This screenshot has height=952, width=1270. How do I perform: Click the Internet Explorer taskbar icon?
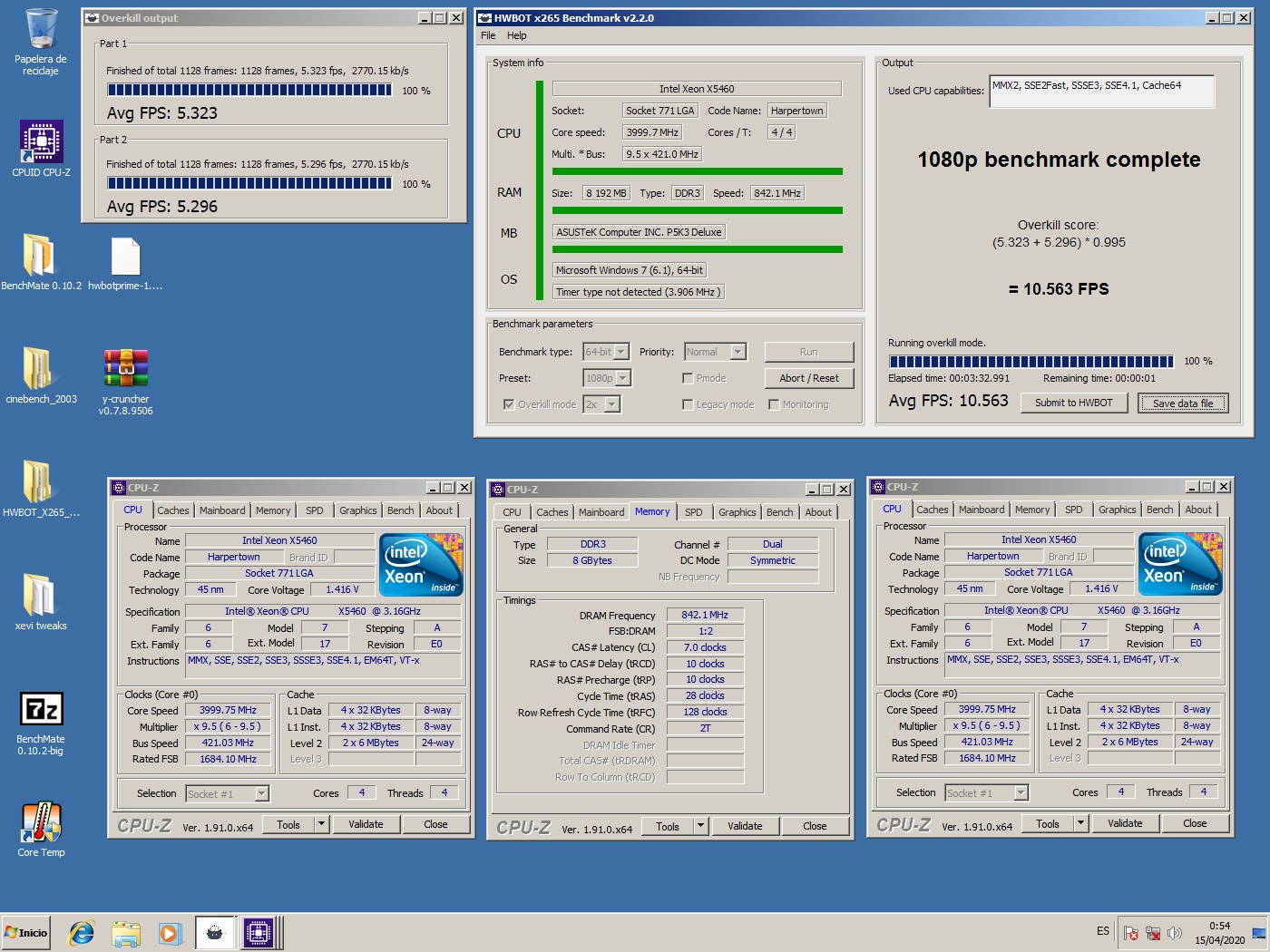[82, 932]
